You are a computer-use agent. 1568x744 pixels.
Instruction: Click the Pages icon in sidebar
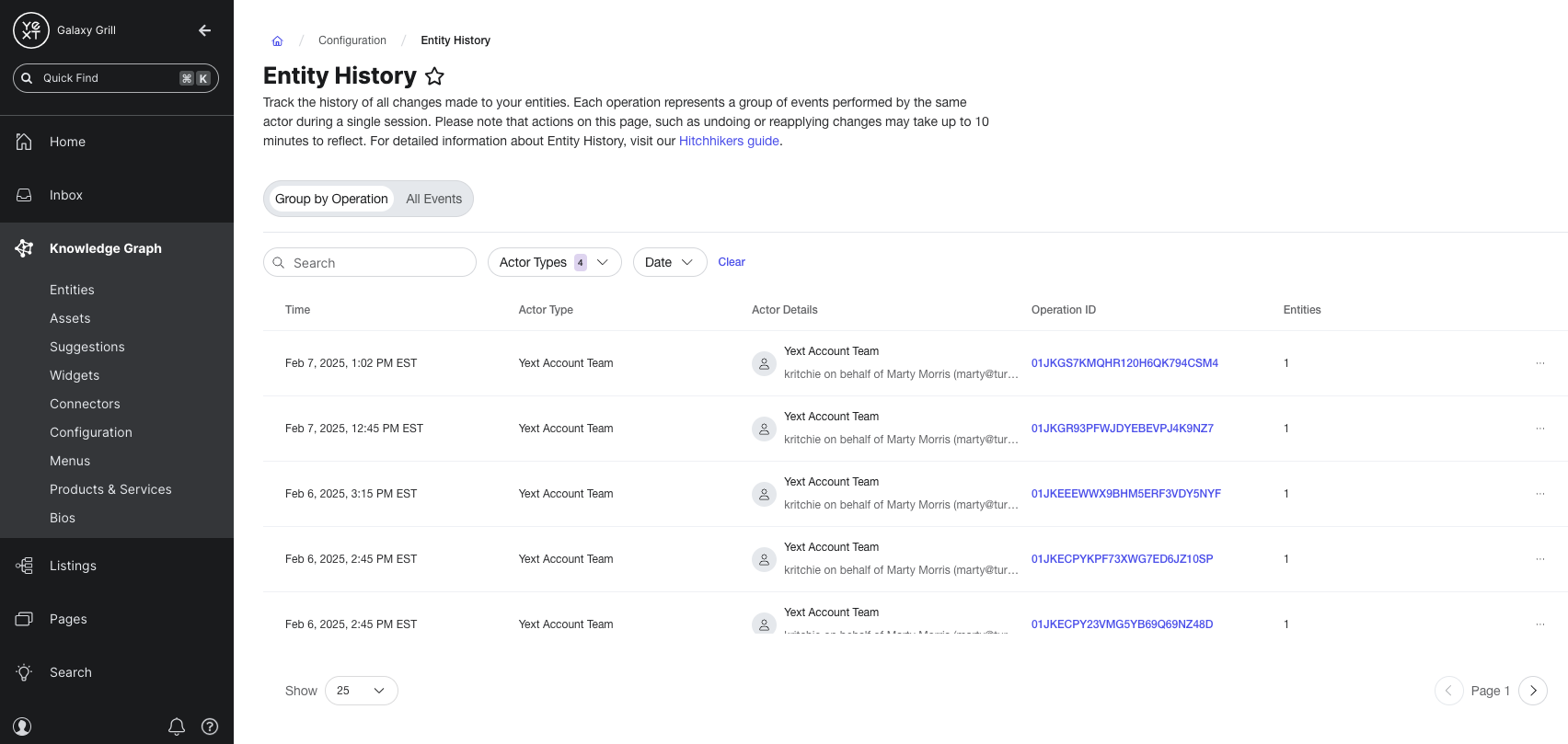click(x=24, y=619)
